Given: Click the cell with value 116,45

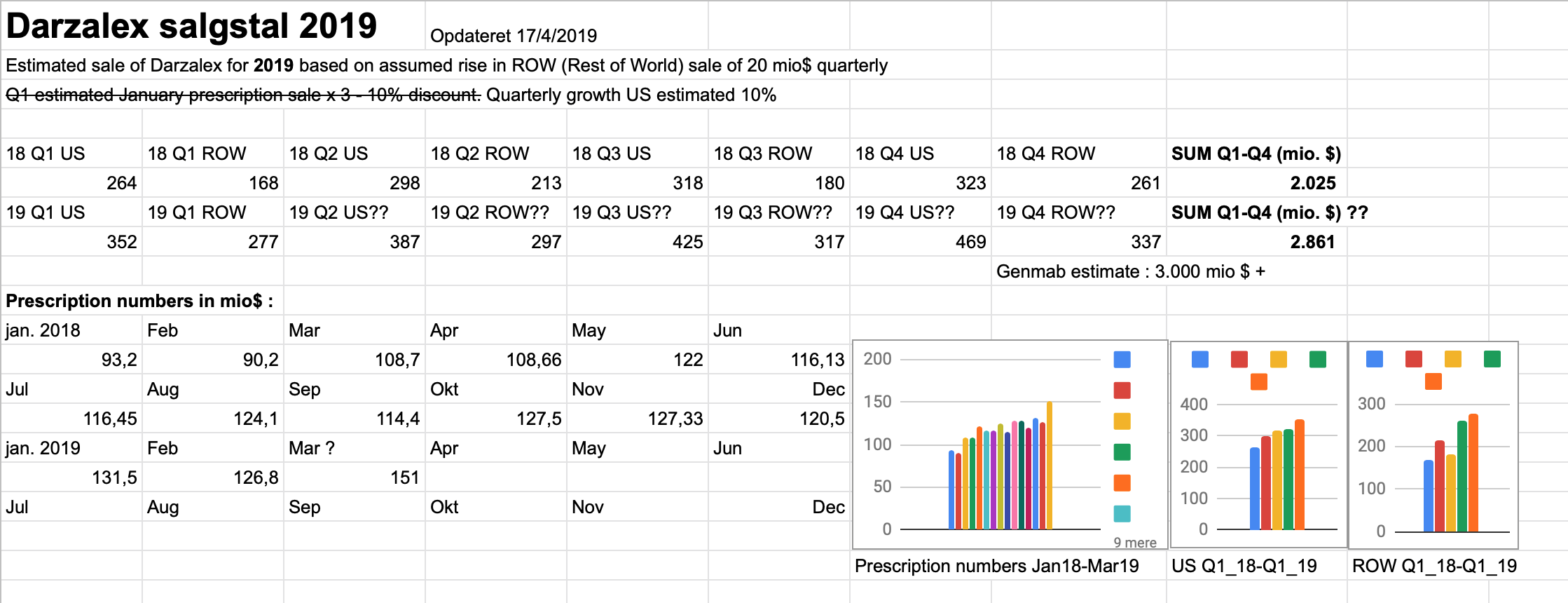Looking at the screenshot, I should (72, 419).
